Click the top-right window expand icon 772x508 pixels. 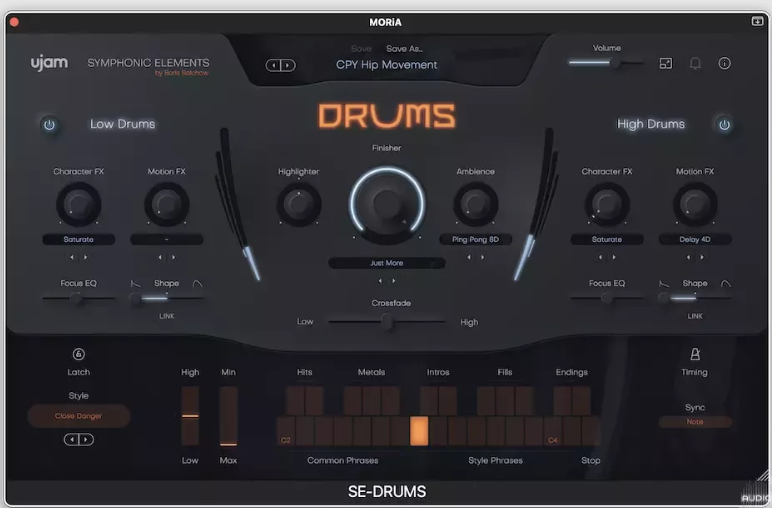click(x=757, y=21)
